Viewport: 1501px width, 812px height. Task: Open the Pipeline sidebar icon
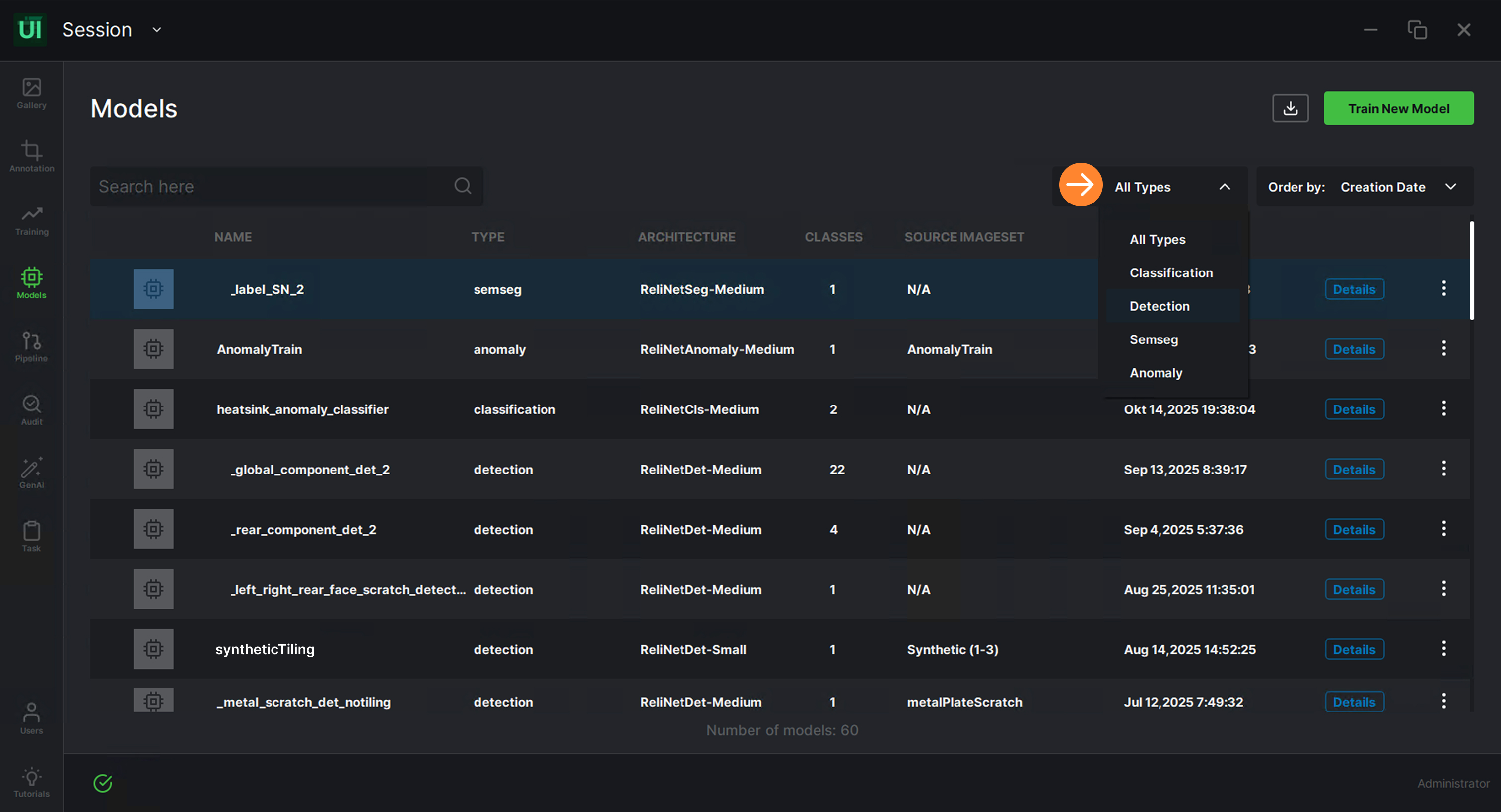pos(31,346)
